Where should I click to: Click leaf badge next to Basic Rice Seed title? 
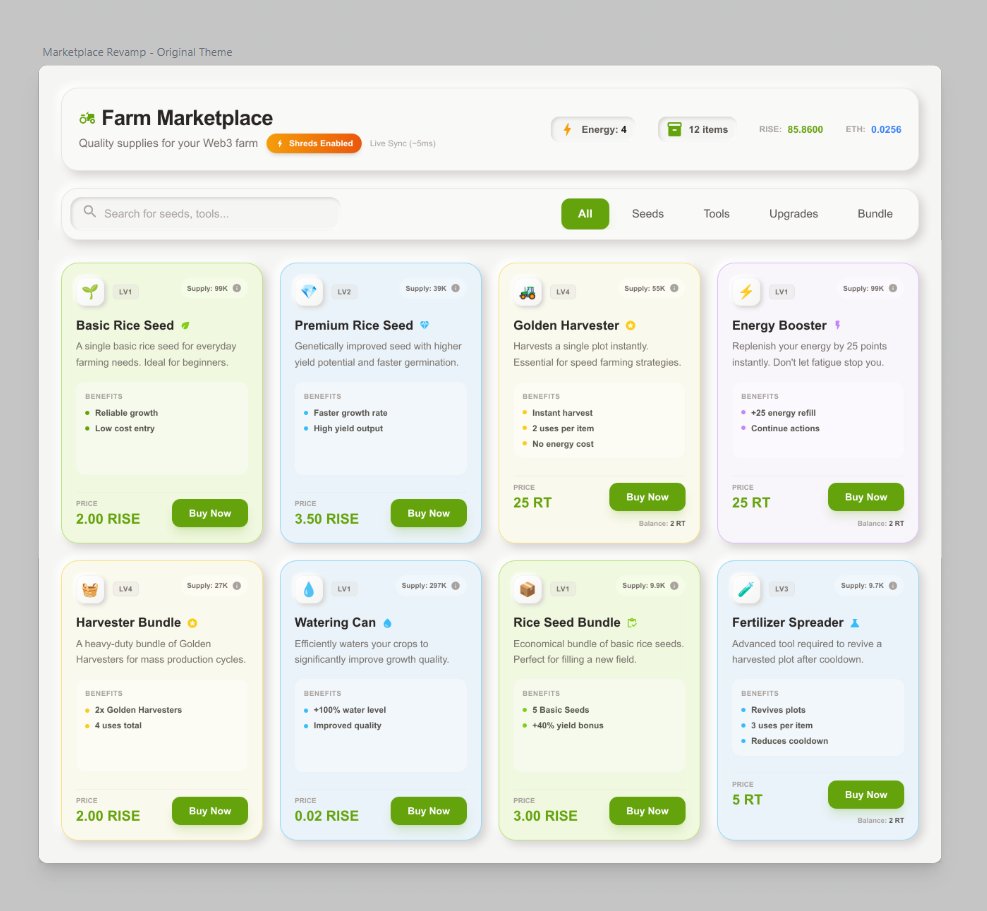tap(185, 325)
